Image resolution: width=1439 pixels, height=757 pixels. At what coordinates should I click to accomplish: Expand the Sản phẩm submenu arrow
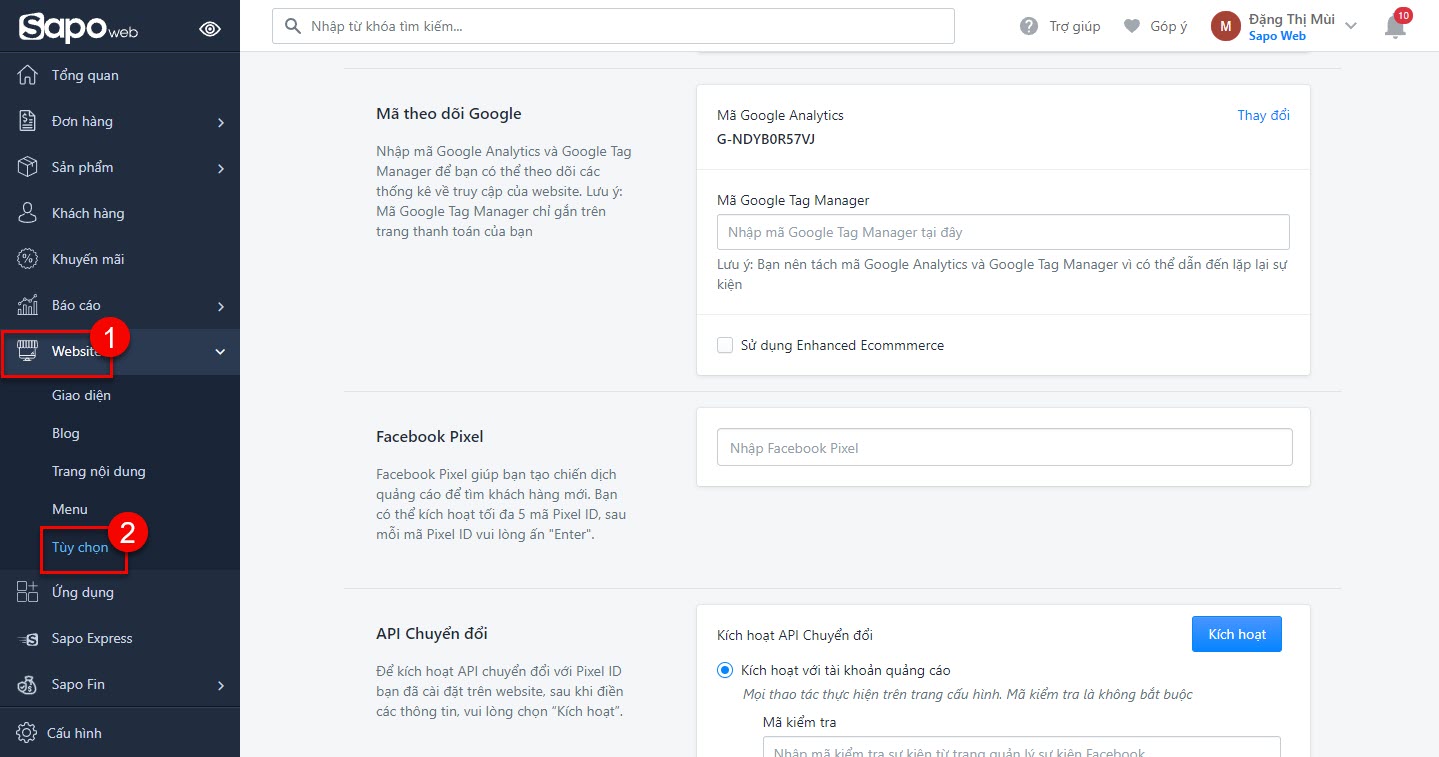[221, 168]
